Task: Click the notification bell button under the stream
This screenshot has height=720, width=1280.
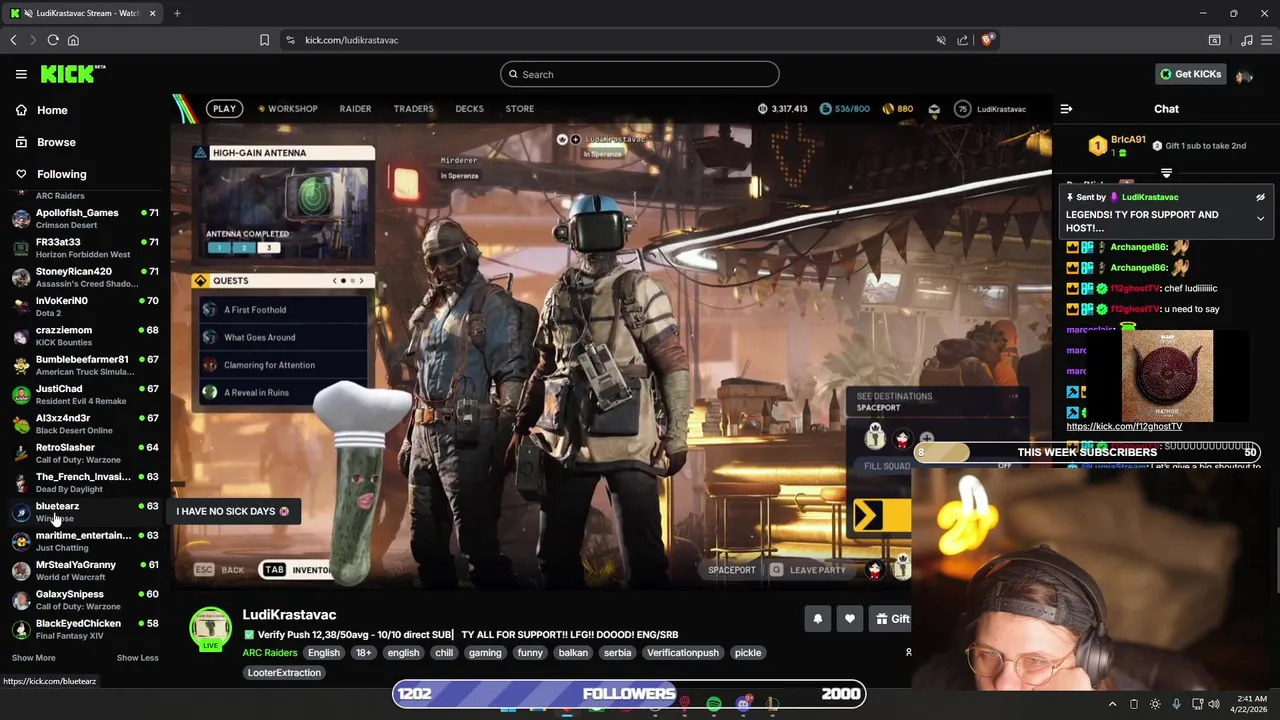Action: [818, 619]
